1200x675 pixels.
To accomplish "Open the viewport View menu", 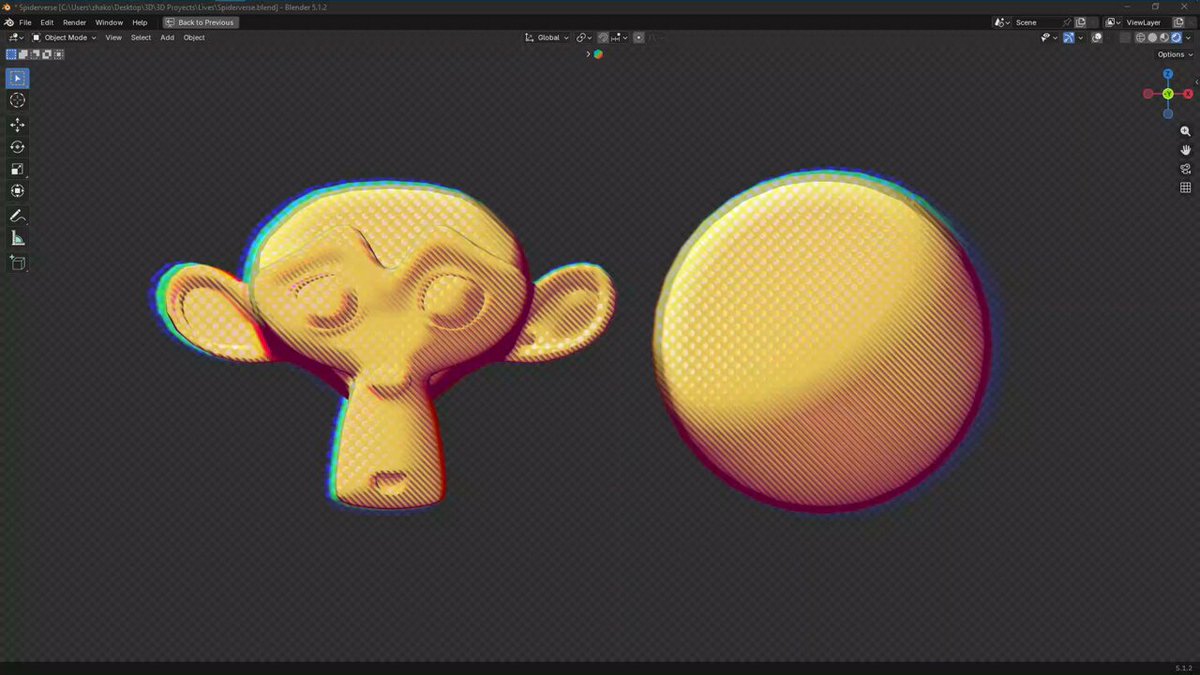I will [x=114, y=38].
